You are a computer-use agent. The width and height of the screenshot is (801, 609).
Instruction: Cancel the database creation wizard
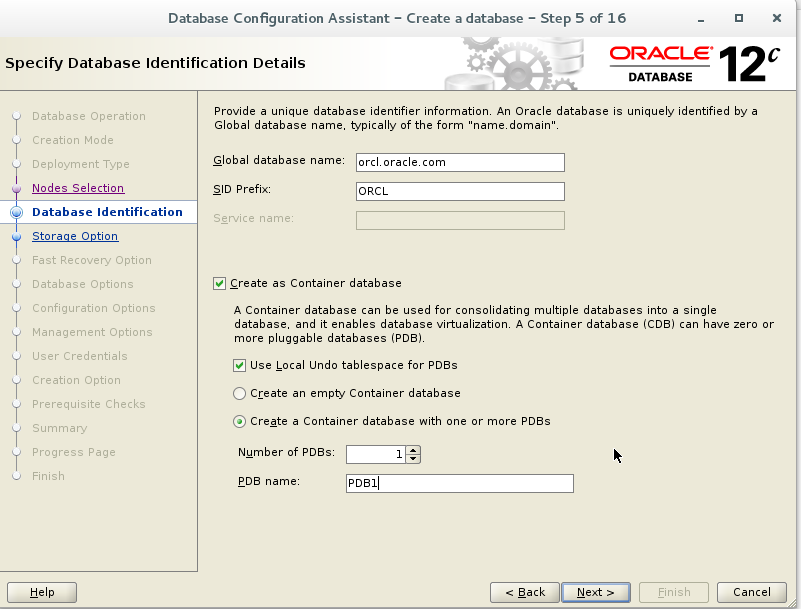tap(751, 592)
